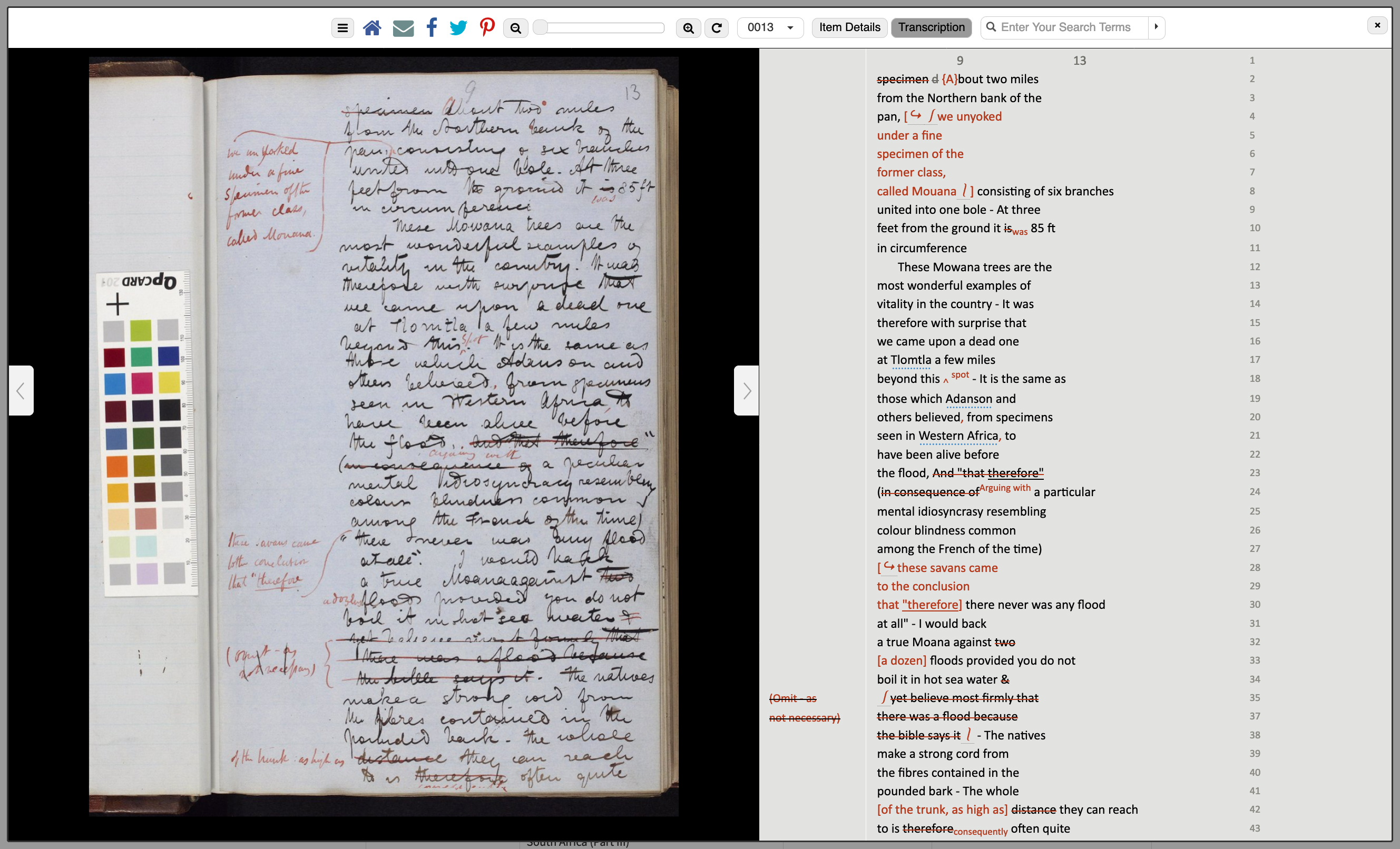Expand the page number dropdown 0013

[791, 27]
